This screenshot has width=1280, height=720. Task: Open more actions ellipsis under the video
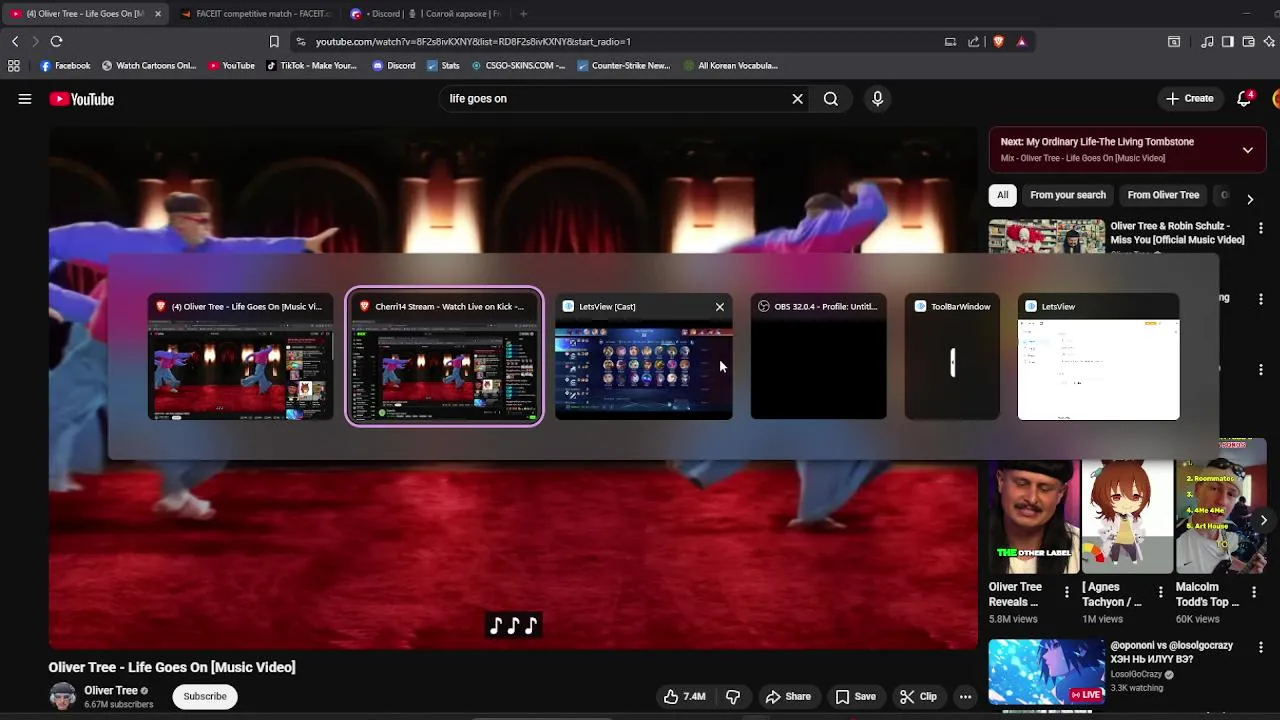965,697
